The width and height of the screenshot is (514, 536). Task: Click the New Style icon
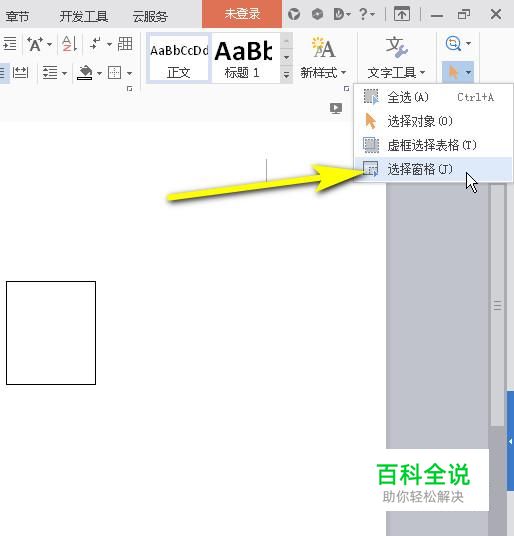pos(323,48)
